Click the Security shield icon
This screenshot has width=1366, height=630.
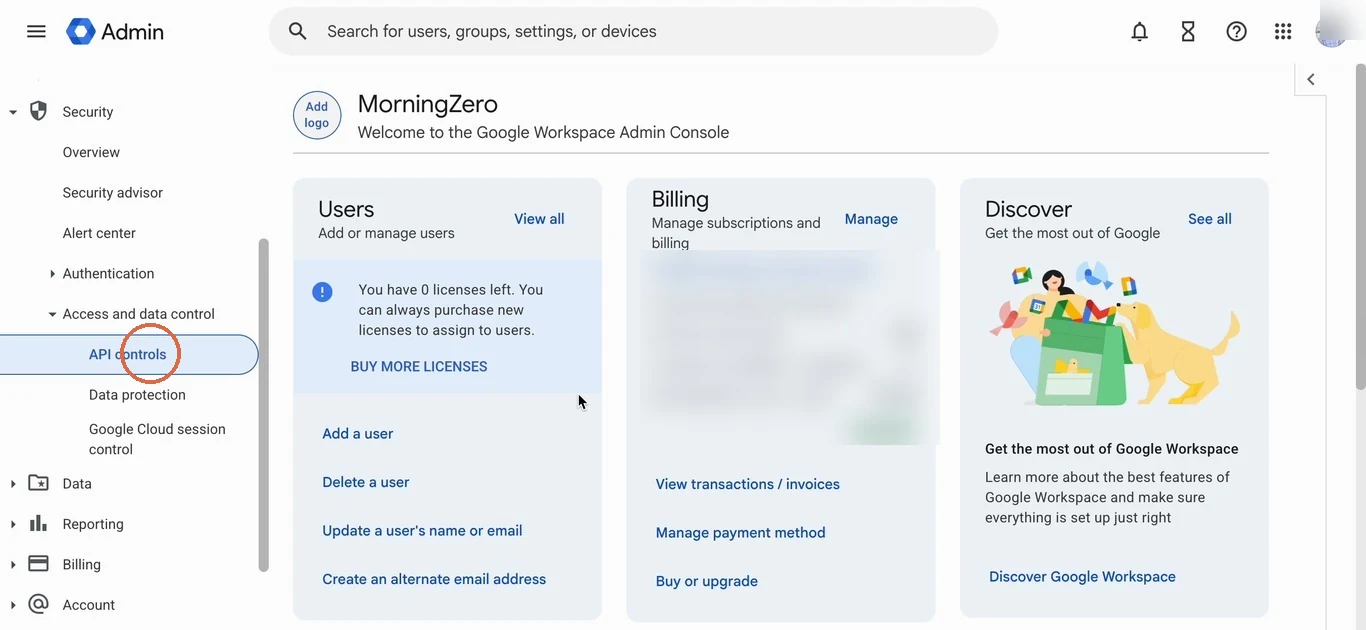(x=38, y=111)
